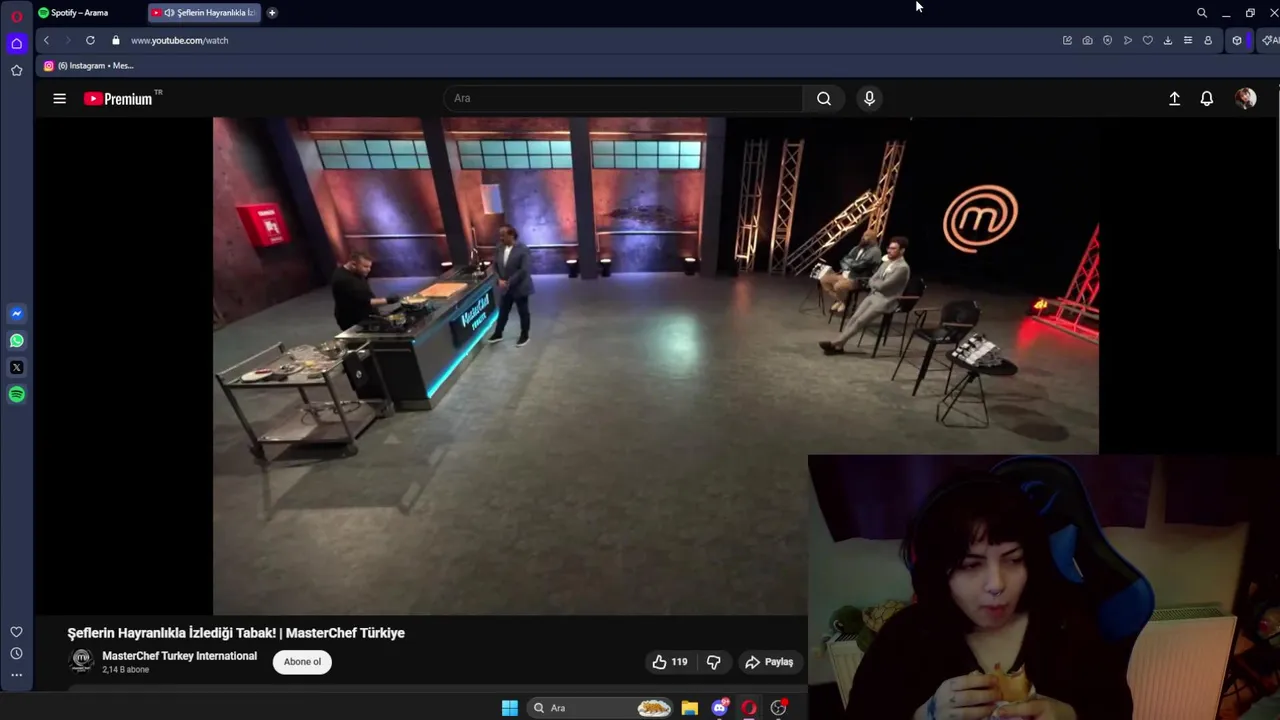Open a new browser tab
Image resolution: width=1280 pixels, height=720 pixels.
(272, 13)
